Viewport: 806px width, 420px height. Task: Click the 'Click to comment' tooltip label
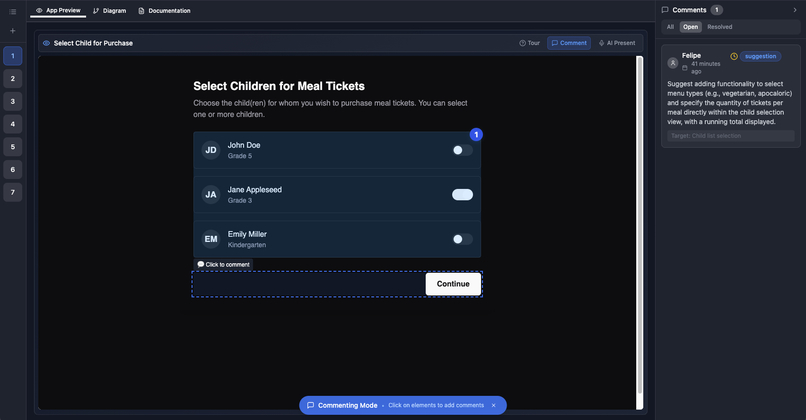(x=224, y=264)
